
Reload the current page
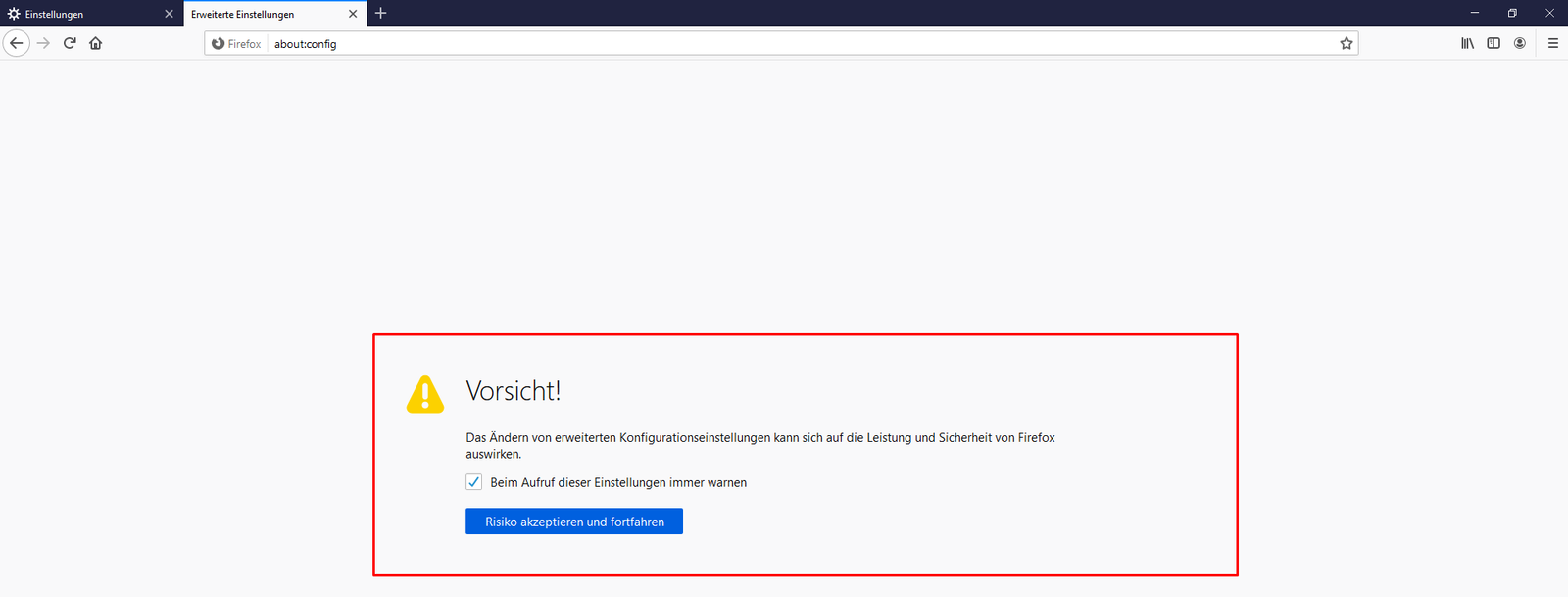pyautogui.click(x=70, y=43)
